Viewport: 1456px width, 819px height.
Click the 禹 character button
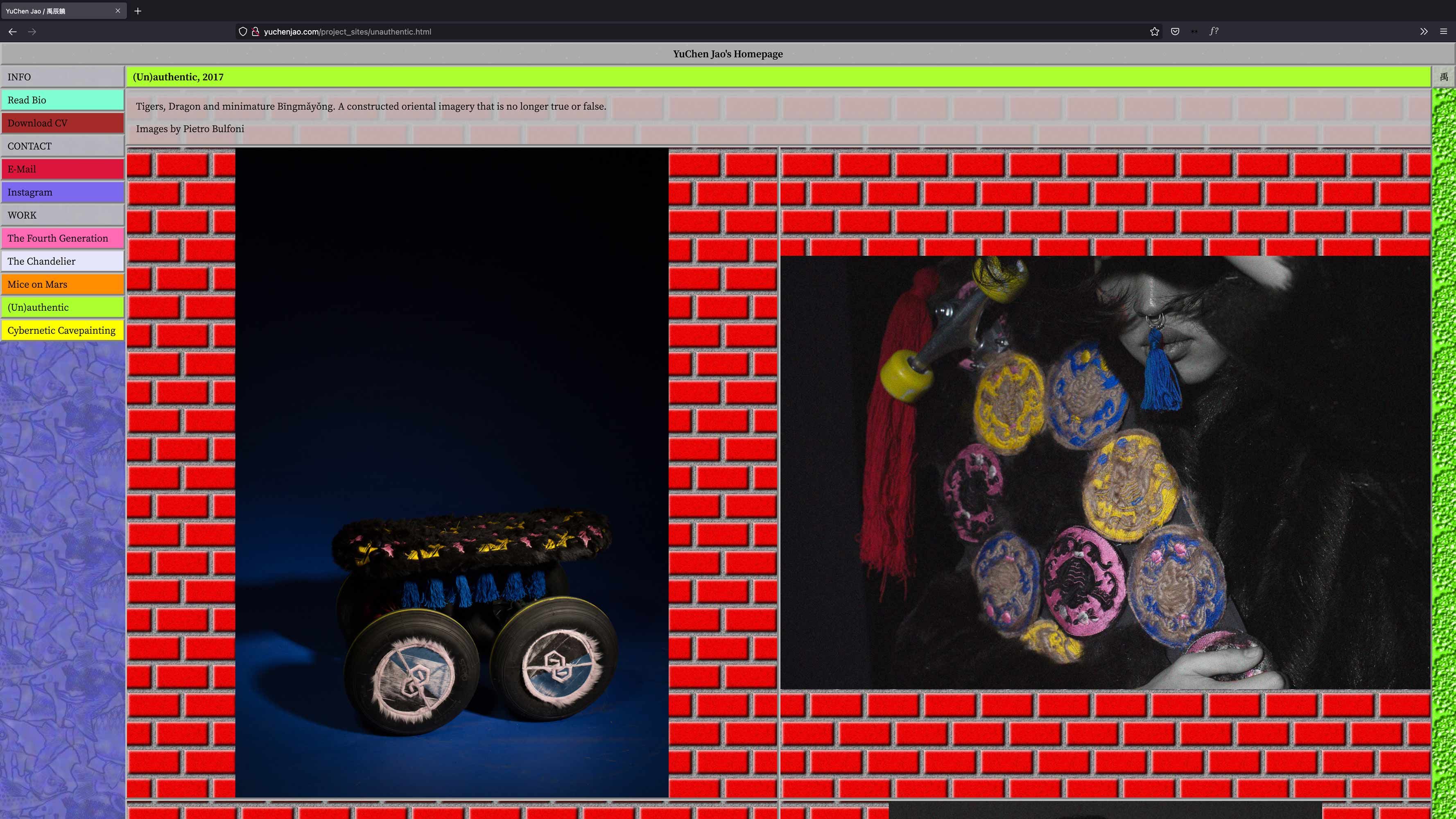pos(1444,77)
